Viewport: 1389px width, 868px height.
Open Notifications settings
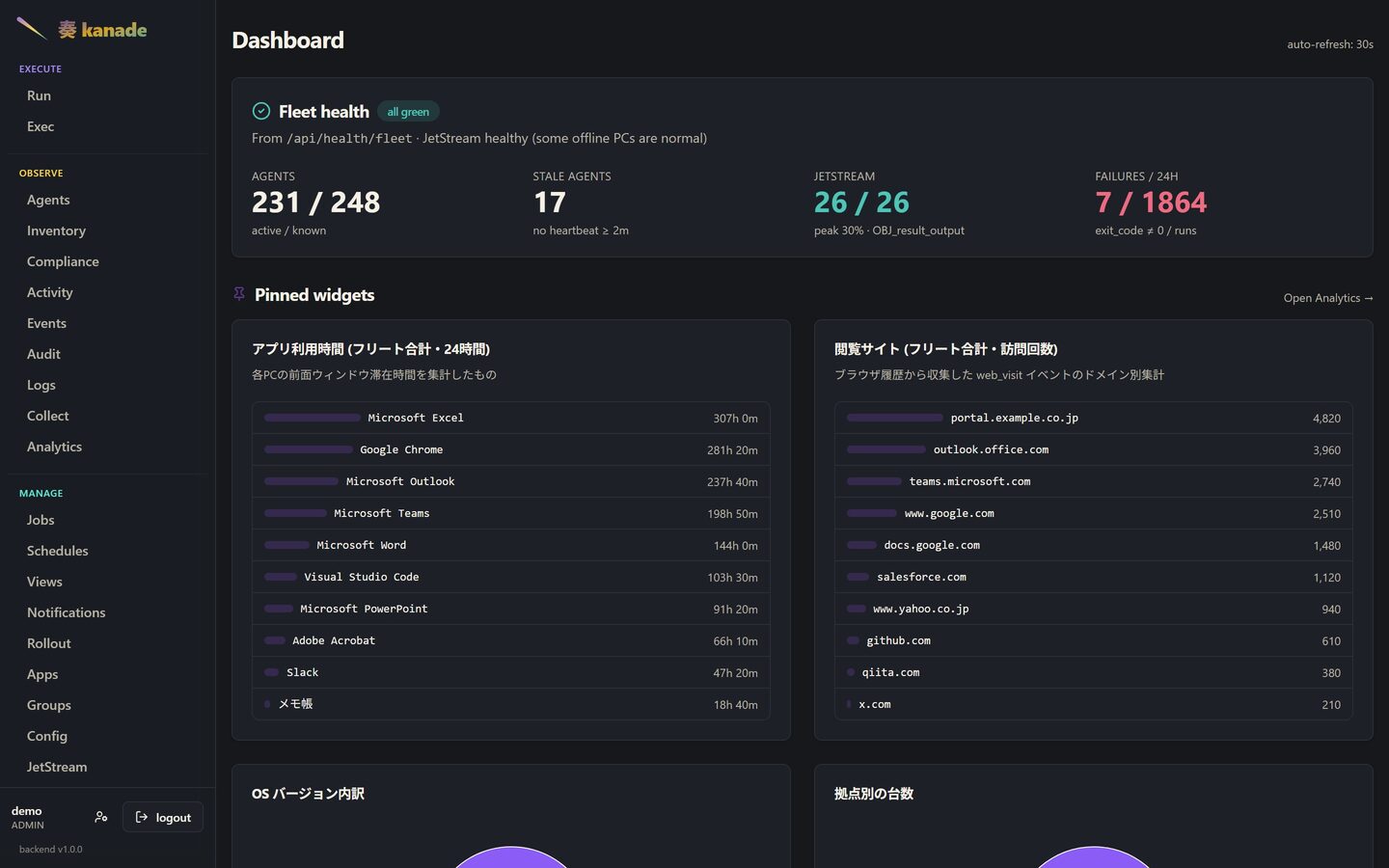click(x=108, y=612)
